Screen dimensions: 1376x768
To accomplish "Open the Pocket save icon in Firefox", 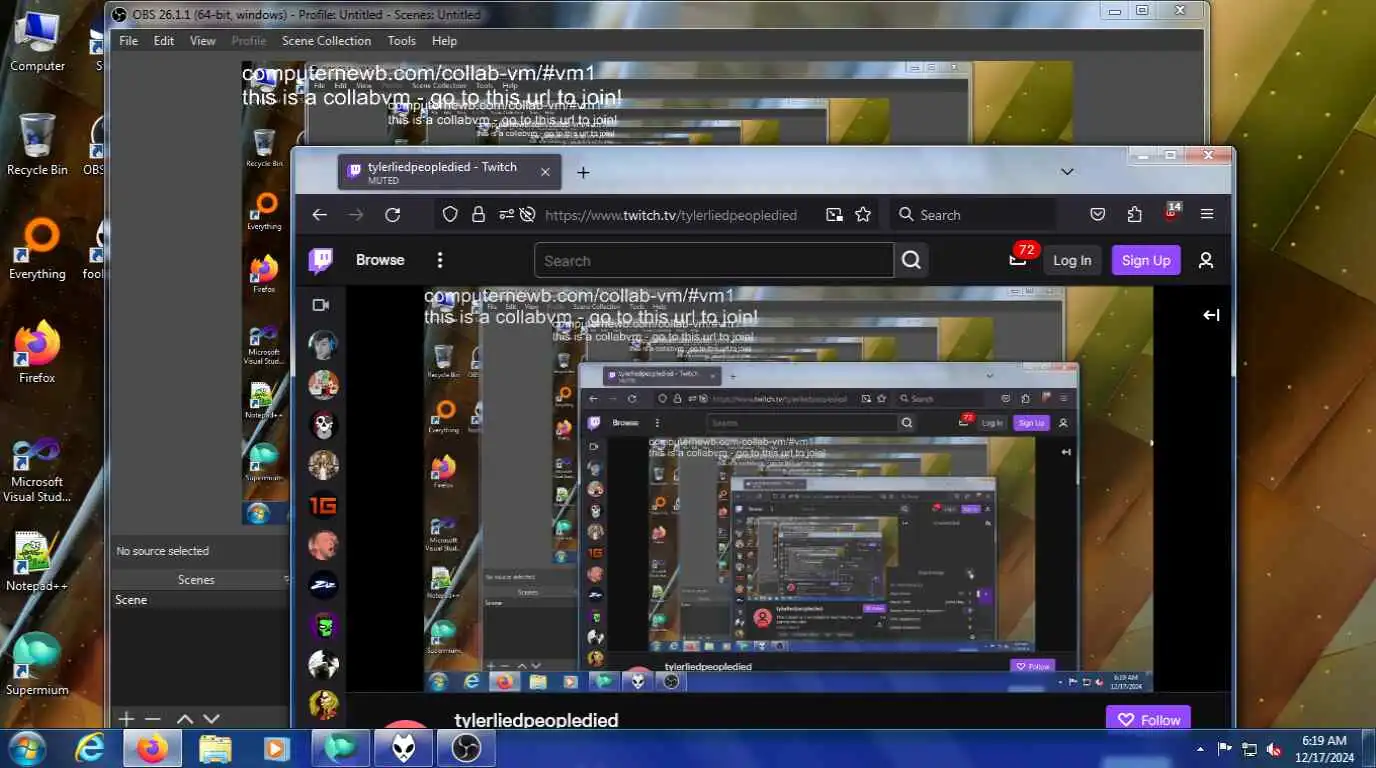I will click(1097, 215).
